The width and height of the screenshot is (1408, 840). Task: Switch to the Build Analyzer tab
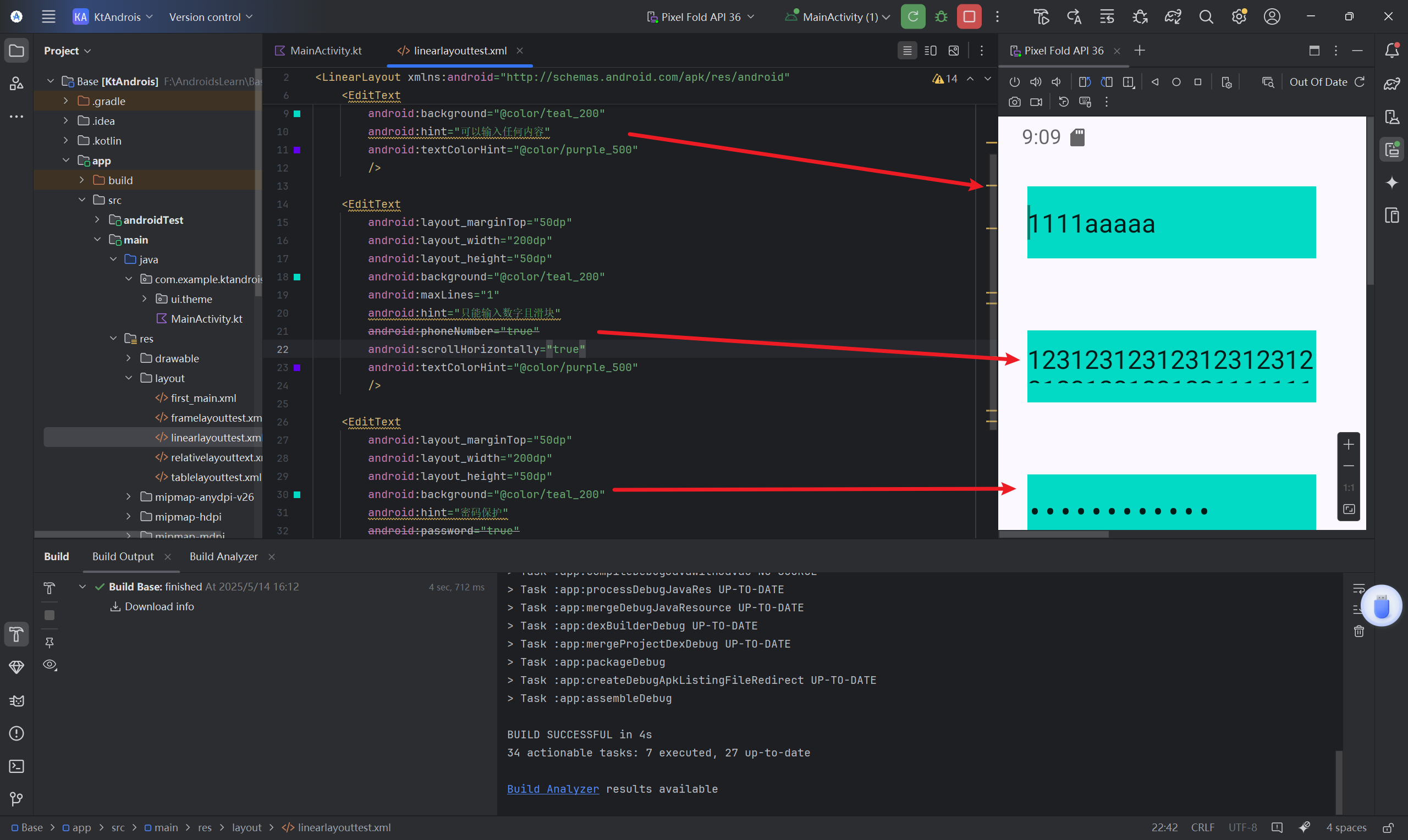(224, 556)
